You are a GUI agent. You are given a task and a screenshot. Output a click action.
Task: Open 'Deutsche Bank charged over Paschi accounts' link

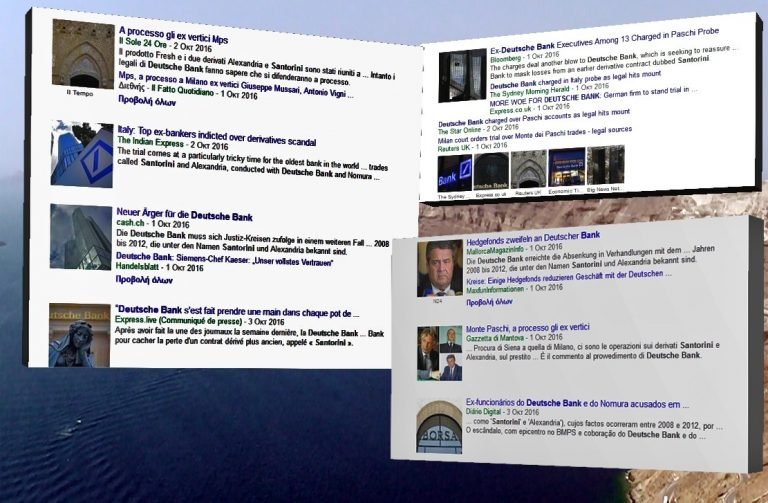tap(534, 118)
